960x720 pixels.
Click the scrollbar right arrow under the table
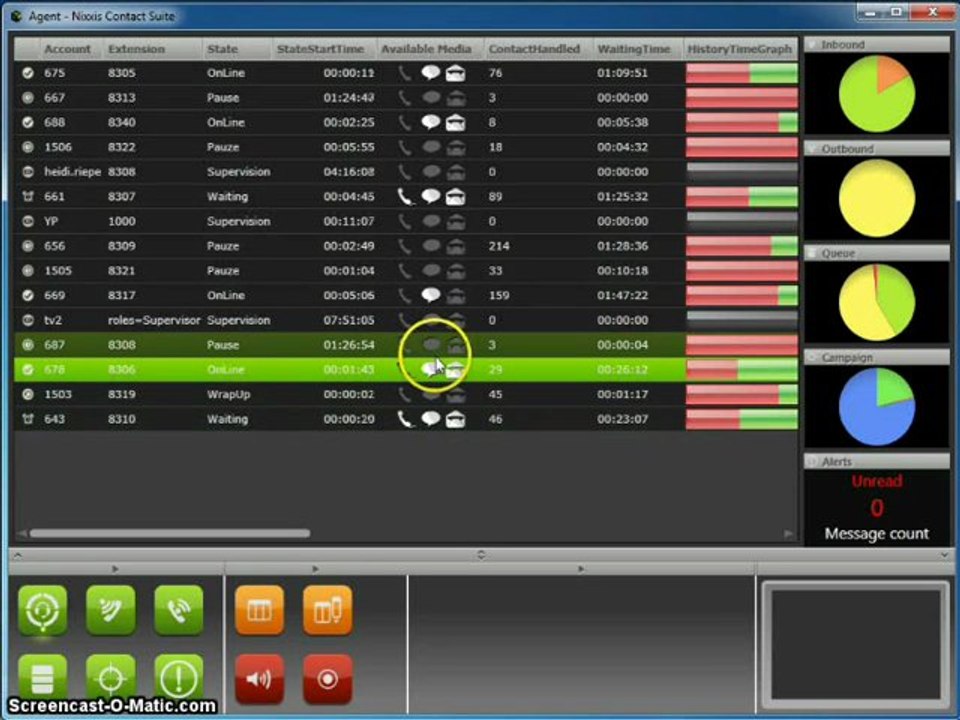[x=788, y=534]
